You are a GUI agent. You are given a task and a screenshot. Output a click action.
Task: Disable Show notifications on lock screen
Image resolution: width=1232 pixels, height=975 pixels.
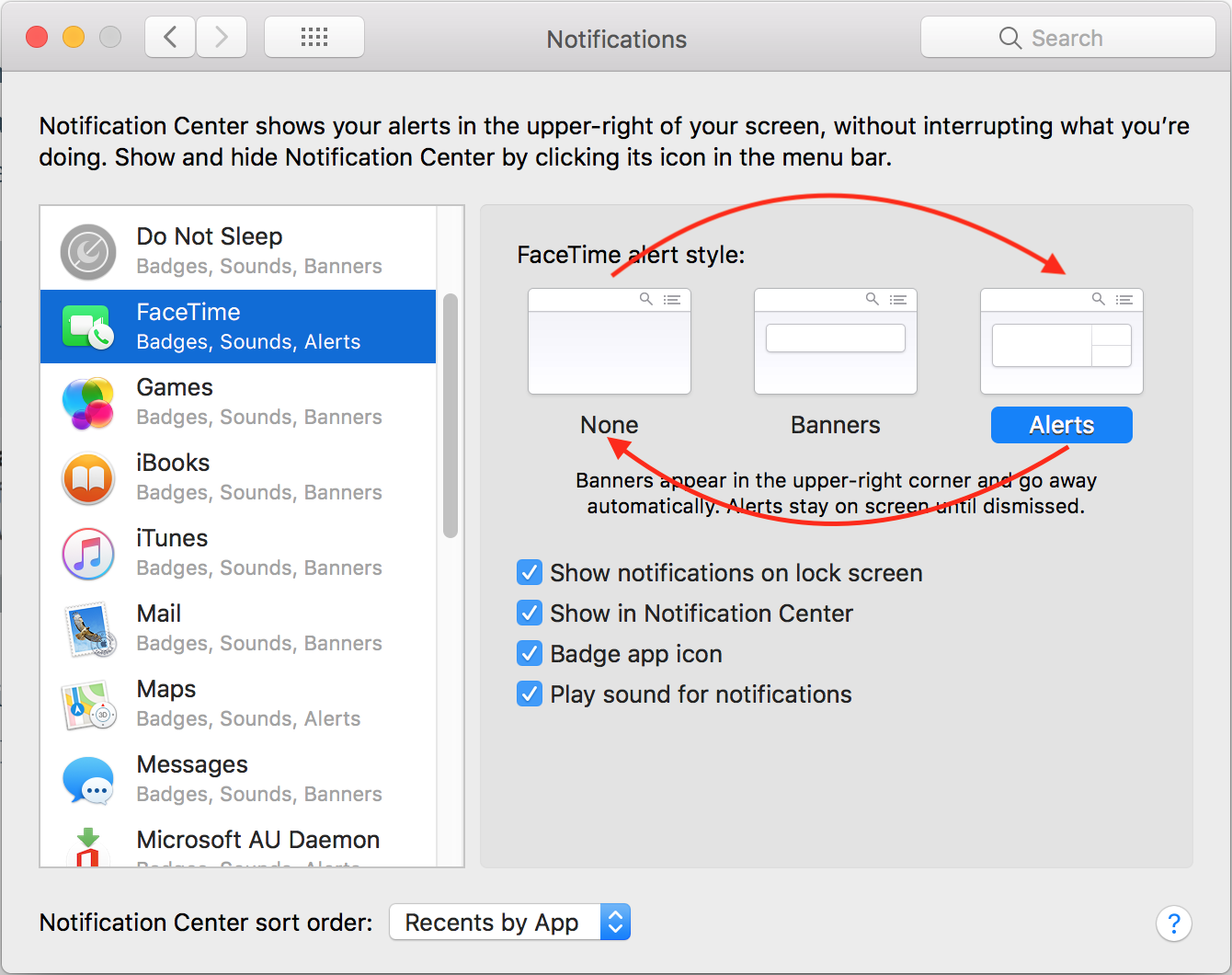[x=530, y=573]
